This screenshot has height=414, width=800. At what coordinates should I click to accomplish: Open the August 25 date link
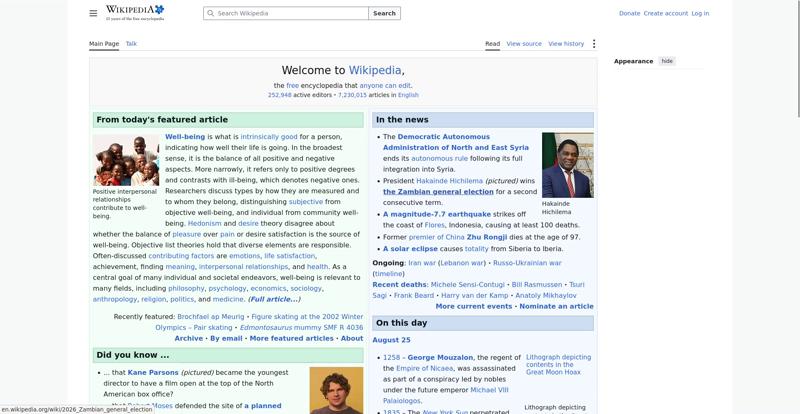coord(391,340)
